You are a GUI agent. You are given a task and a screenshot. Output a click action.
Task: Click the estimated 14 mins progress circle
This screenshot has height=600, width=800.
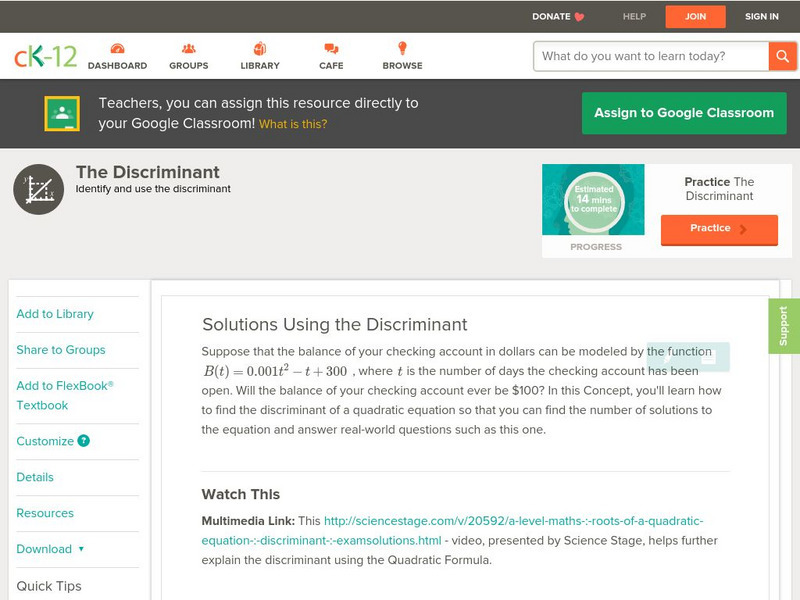[x=594, y=200]
